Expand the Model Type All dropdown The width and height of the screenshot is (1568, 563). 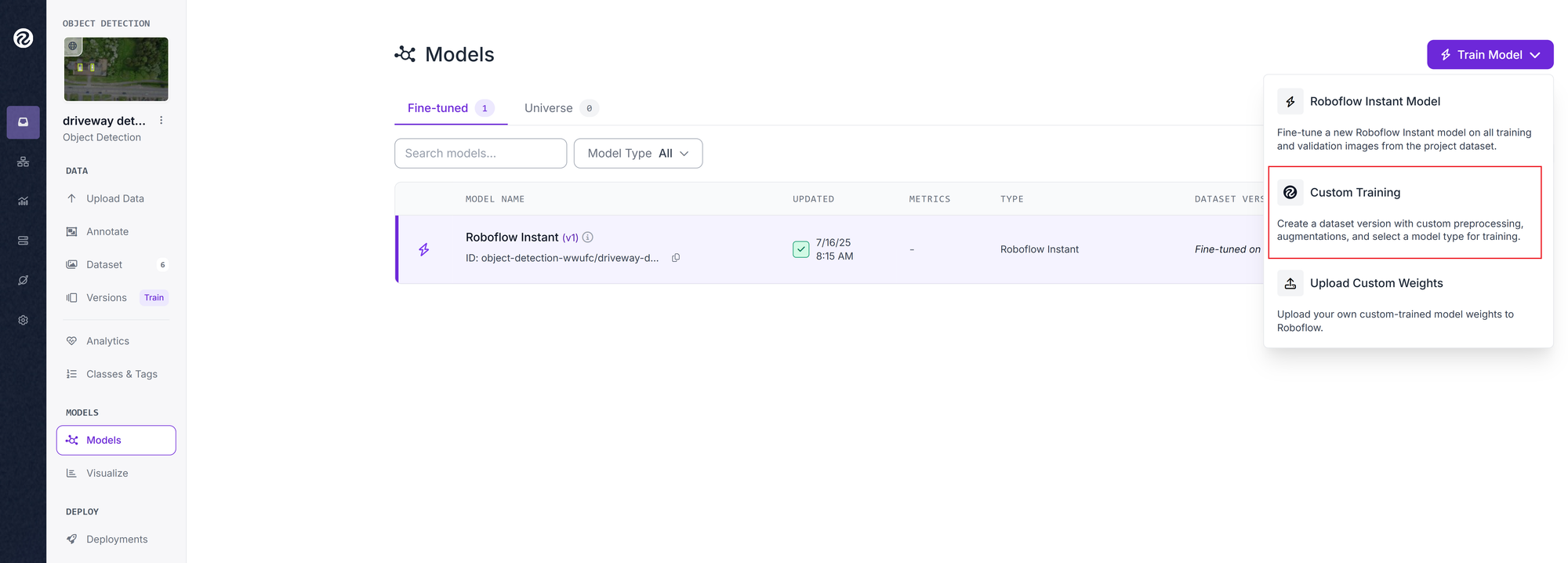tap(638, 154)
